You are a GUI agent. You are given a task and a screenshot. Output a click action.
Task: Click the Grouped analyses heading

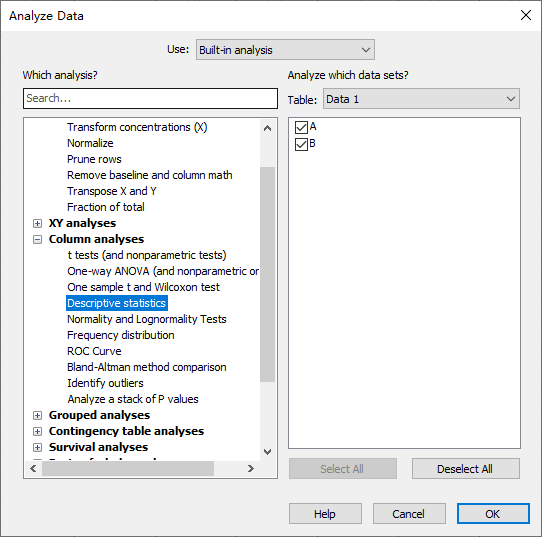99,415
